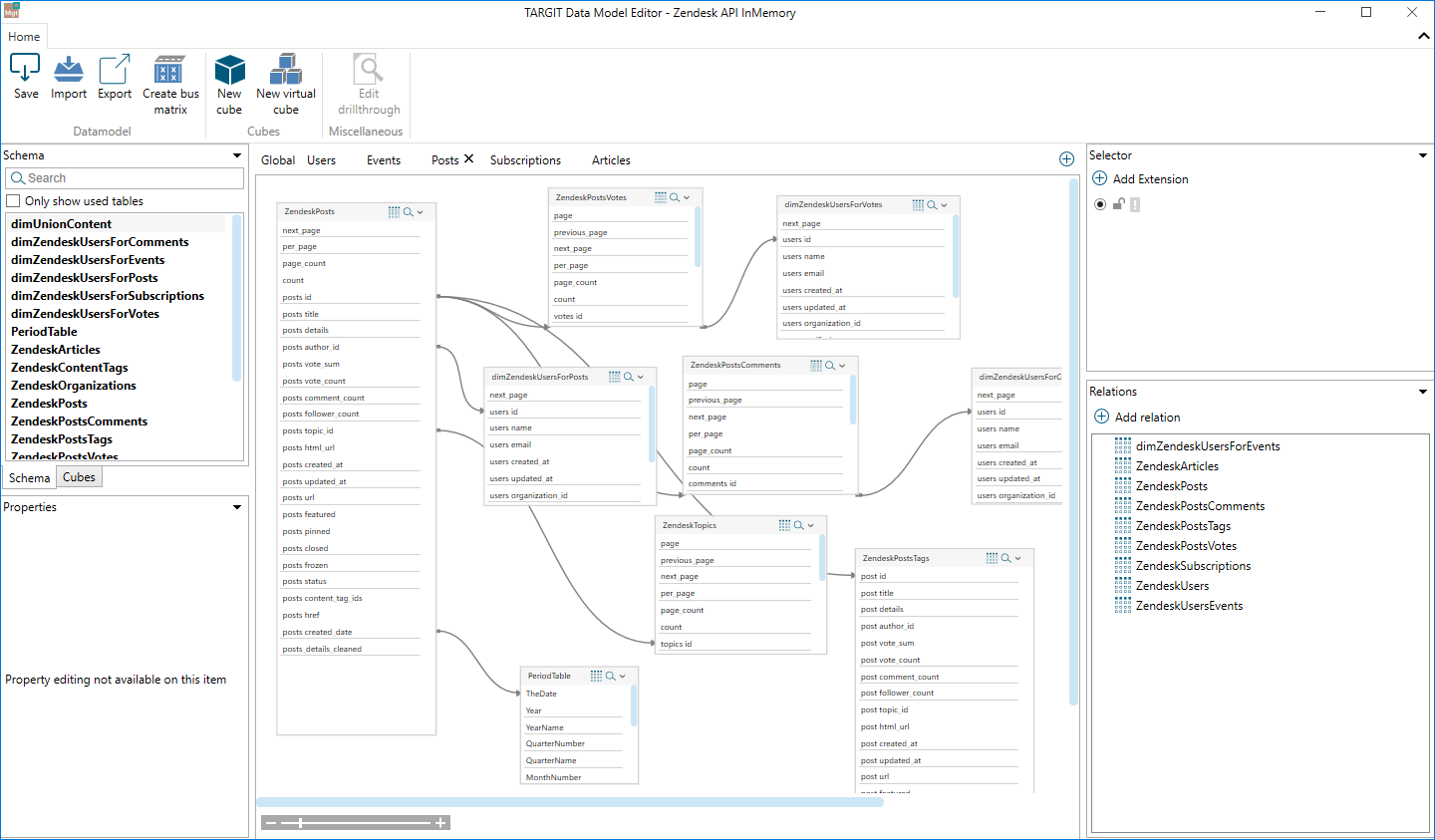
Task: Select dimUnionContent in the schema list
Action: 61,224
